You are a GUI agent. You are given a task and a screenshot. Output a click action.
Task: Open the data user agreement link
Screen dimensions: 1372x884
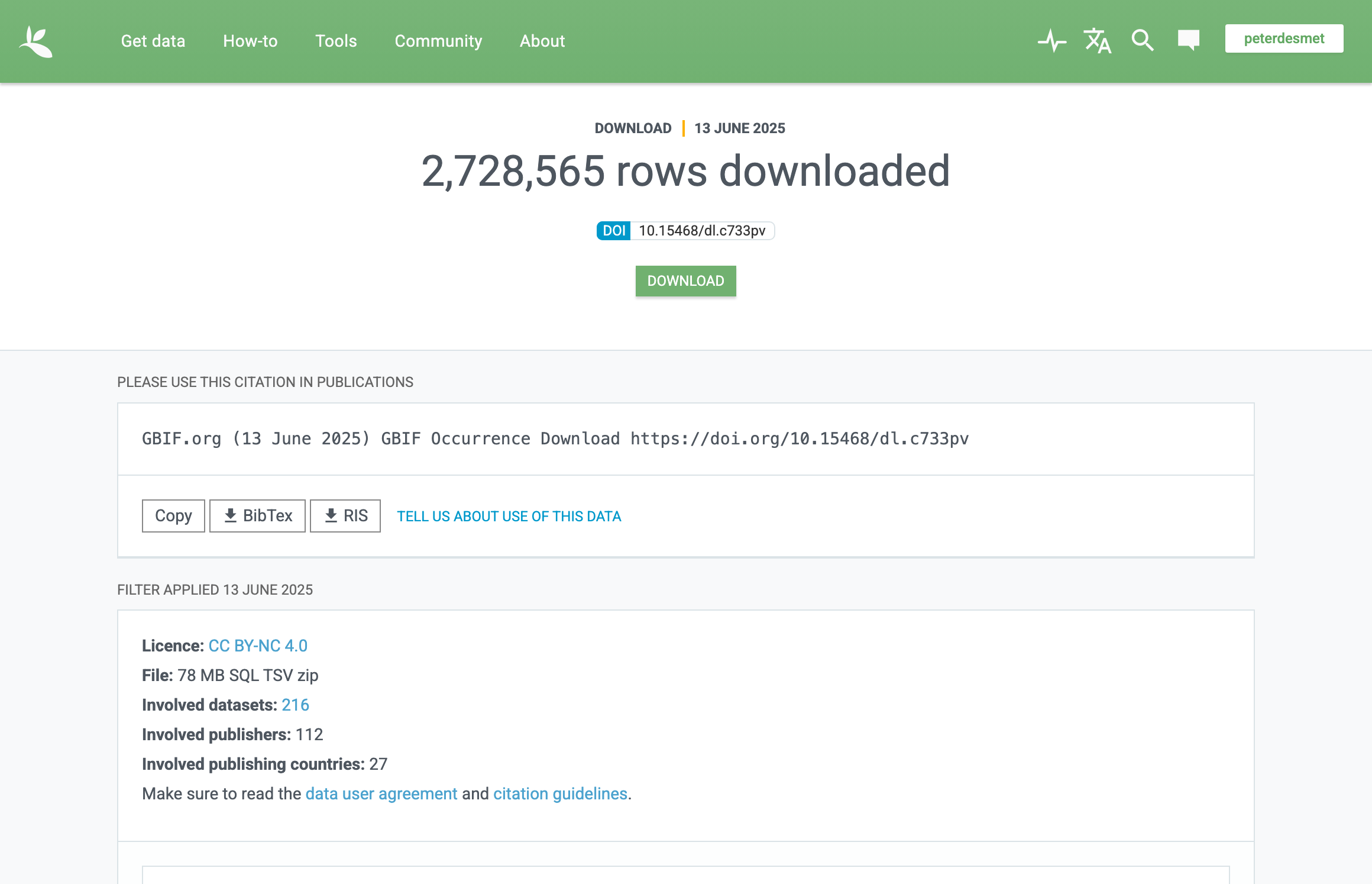point(381,794)
